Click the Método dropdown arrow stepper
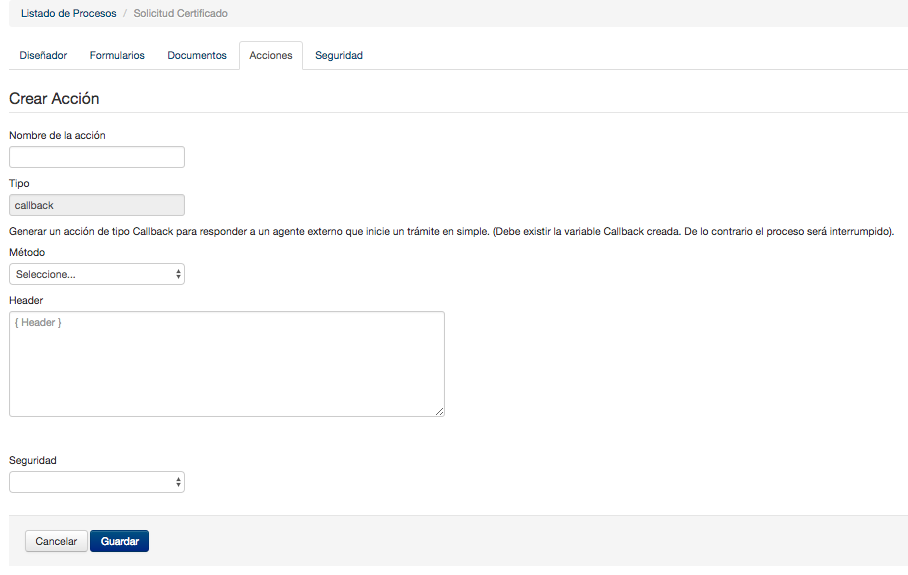This screenshot has width=908, height=575. 178,274
